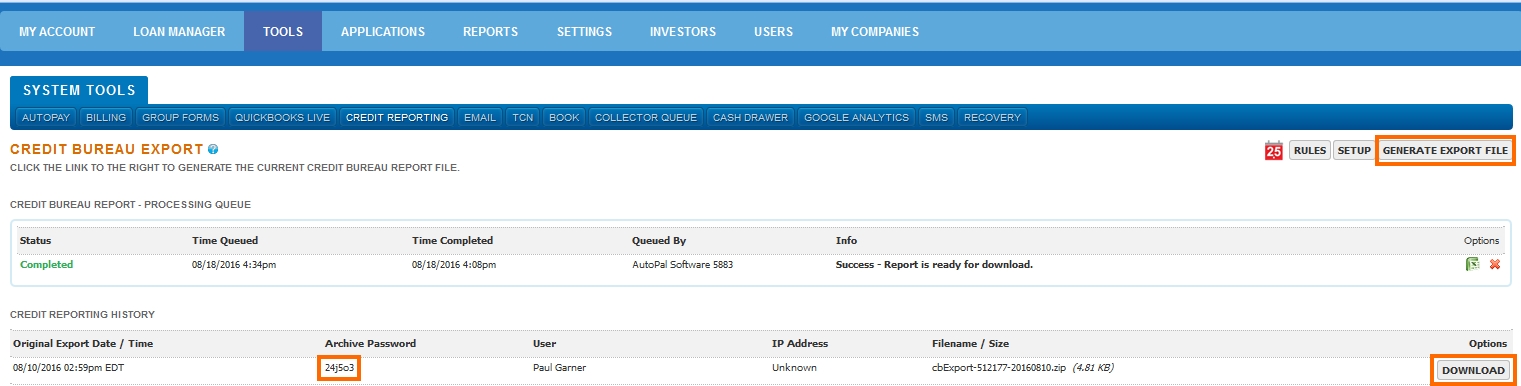Download the completed report via green file icon

1472,265
